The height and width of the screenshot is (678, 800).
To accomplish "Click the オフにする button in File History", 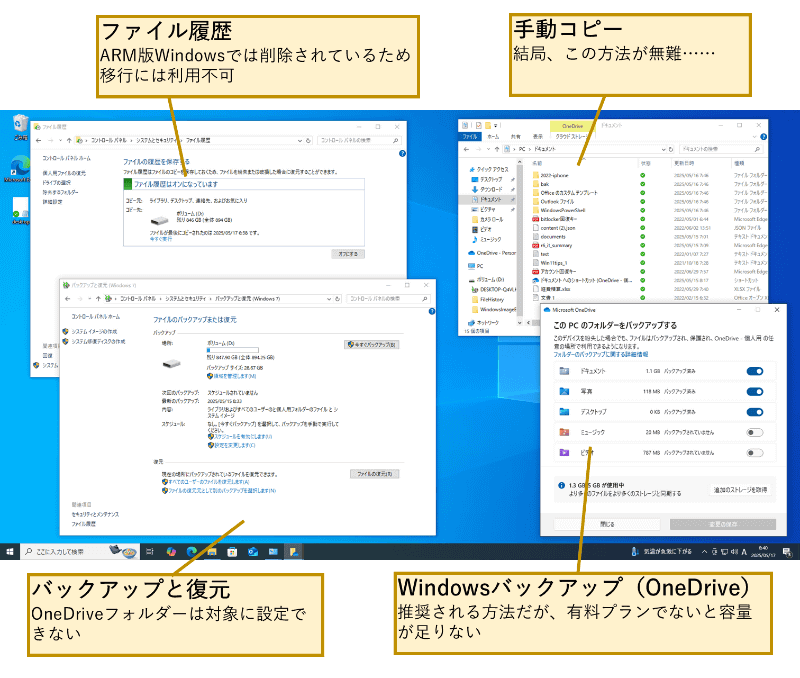I will [x=348, y=254].
